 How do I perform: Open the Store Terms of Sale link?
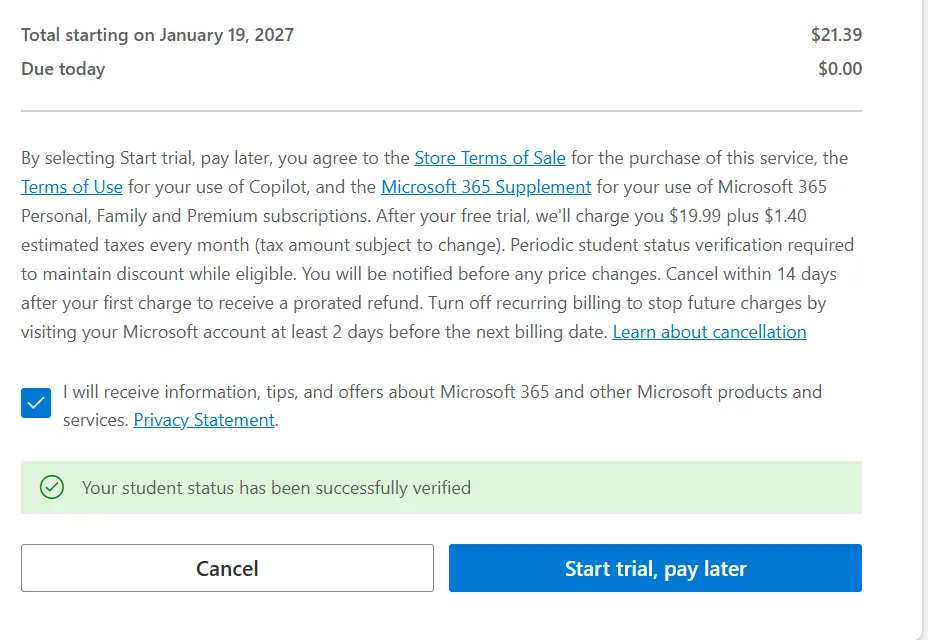490,158
